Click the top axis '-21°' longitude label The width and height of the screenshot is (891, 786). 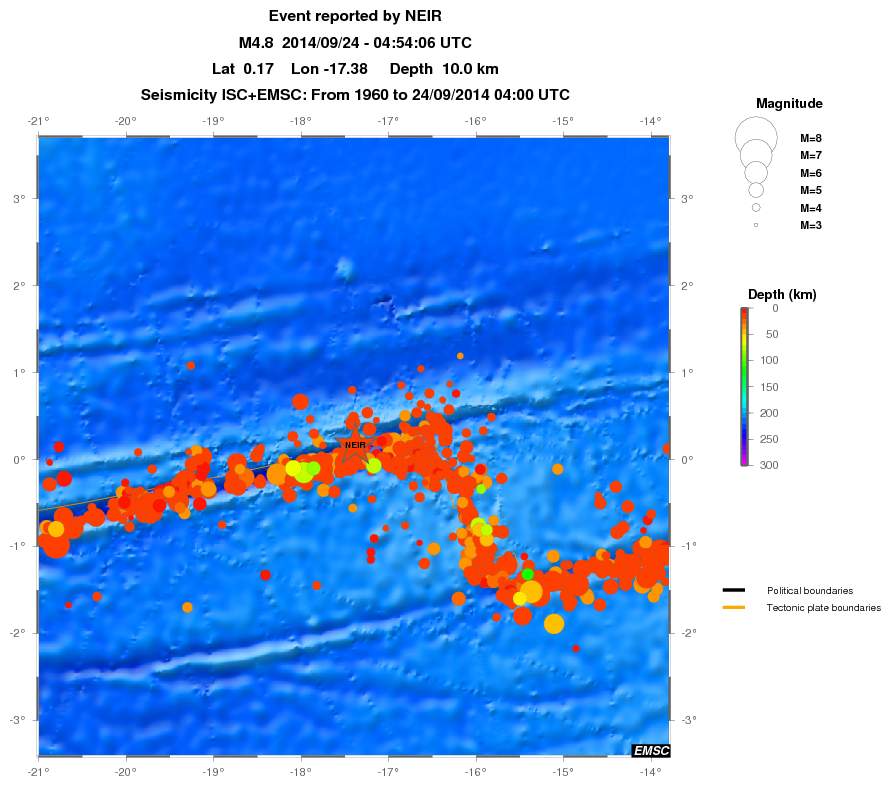[x=39, y=121]
